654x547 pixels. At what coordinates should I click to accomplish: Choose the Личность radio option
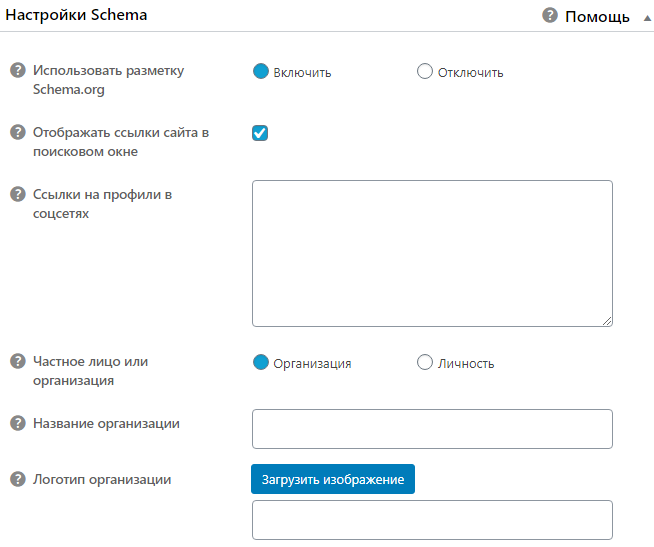pyautogui.click(x=425, y=362)
